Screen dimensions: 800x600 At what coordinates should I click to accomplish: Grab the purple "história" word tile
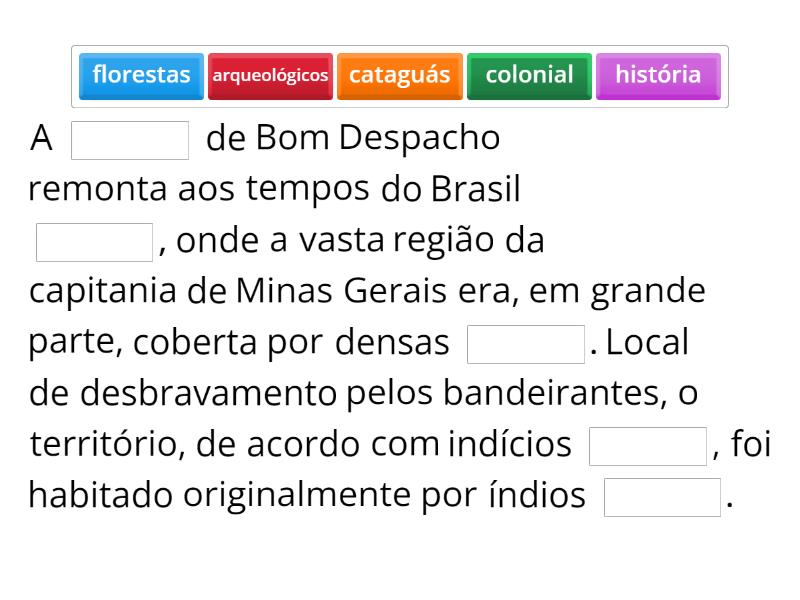click(x=658, y=76)
